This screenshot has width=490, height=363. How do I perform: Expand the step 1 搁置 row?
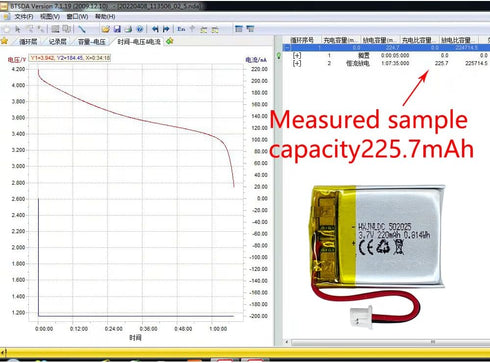(x=297, y=55)
